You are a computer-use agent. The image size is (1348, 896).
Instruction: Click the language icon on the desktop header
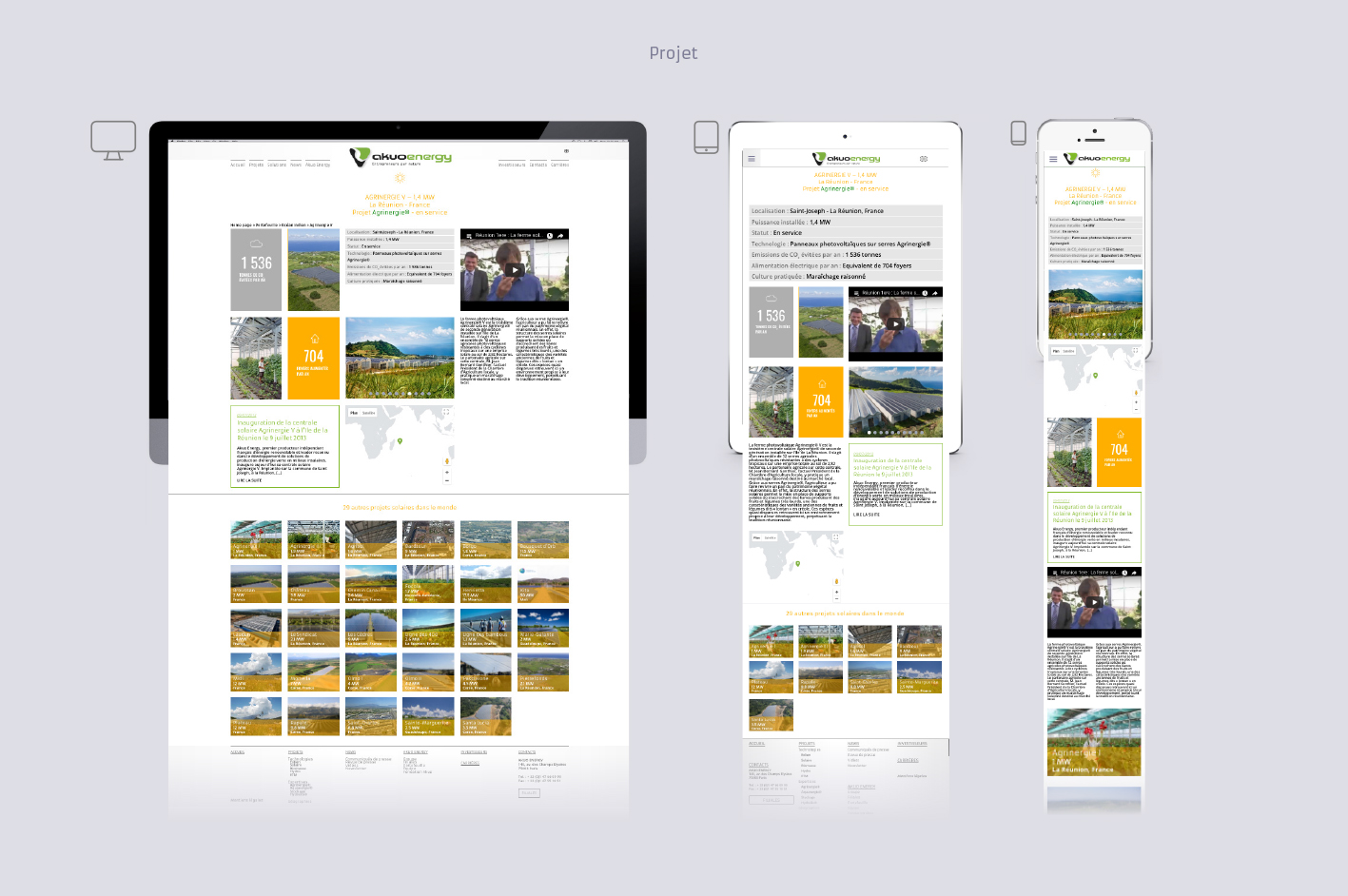pyautogui.click(x=566, y=151)
